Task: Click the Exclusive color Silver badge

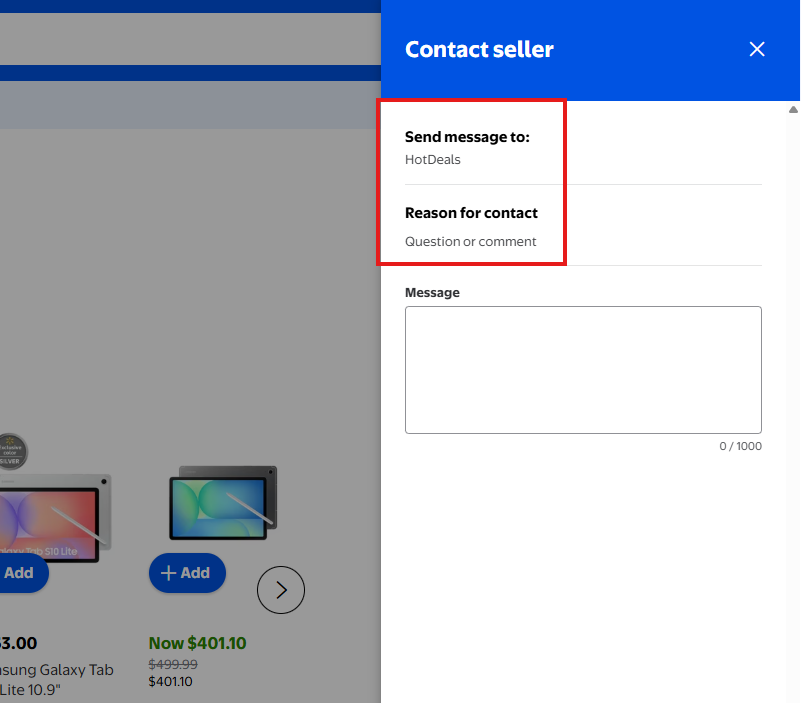Action: click(11, 452)
